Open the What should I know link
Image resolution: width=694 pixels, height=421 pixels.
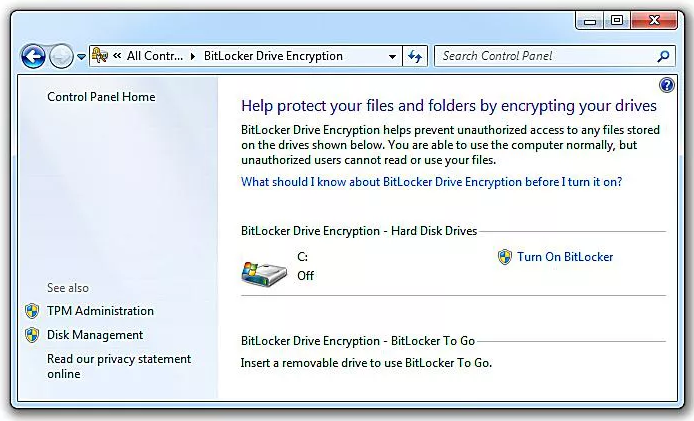(x=432, y=182)
